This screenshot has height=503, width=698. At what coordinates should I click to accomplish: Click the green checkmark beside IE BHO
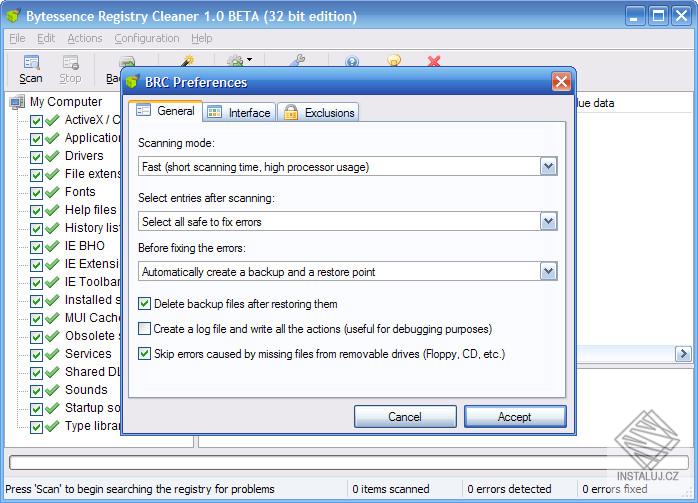pos(53,246)
